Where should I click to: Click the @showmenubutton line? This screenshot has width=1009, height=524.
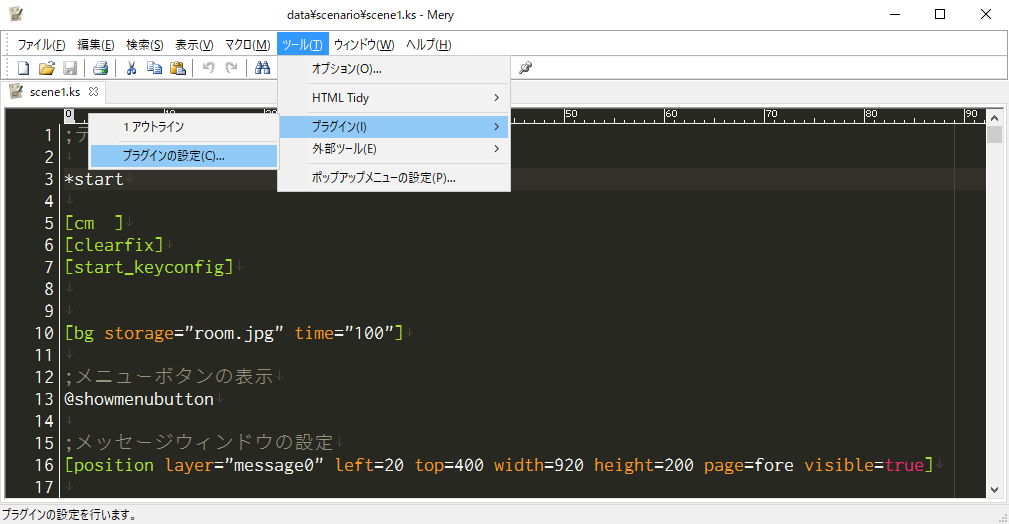tap(139, 399)
